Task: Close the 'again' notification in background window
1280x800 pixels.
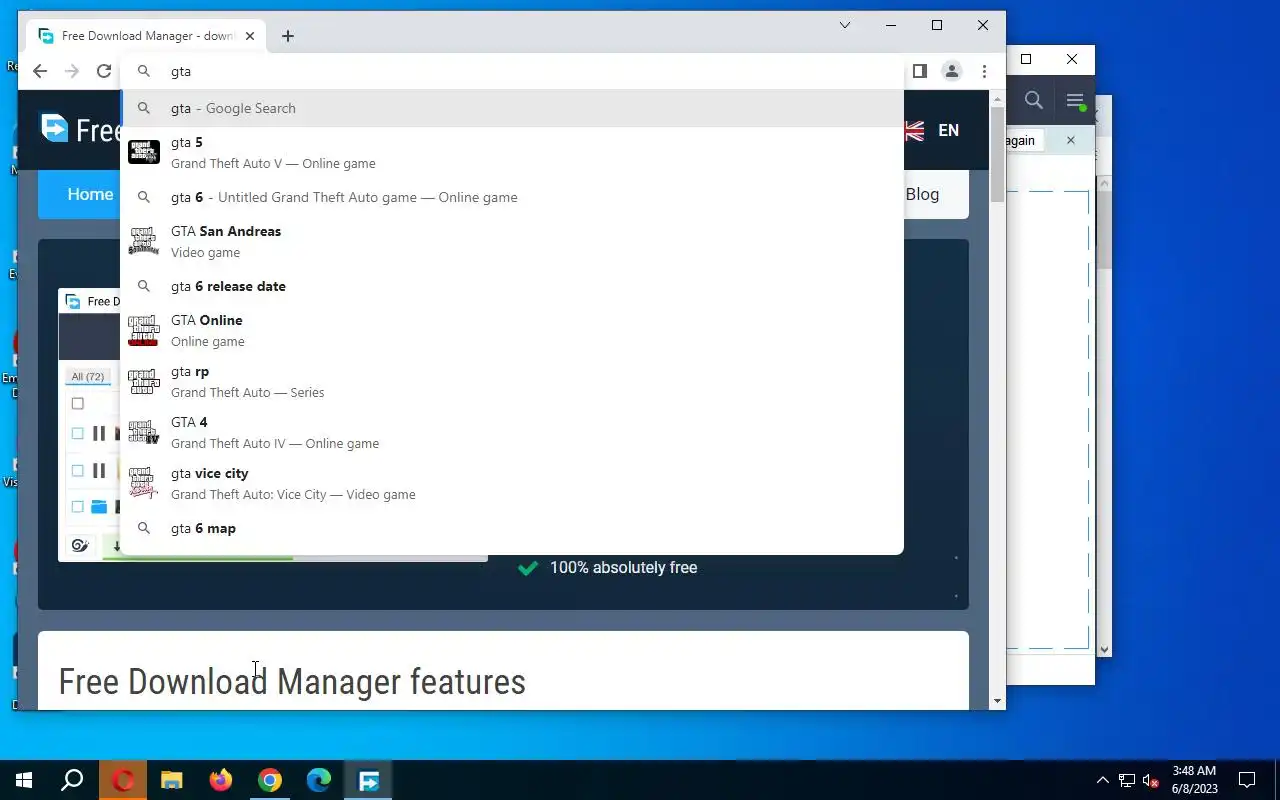Action: pyautogui.click(x=1070, y=140)
